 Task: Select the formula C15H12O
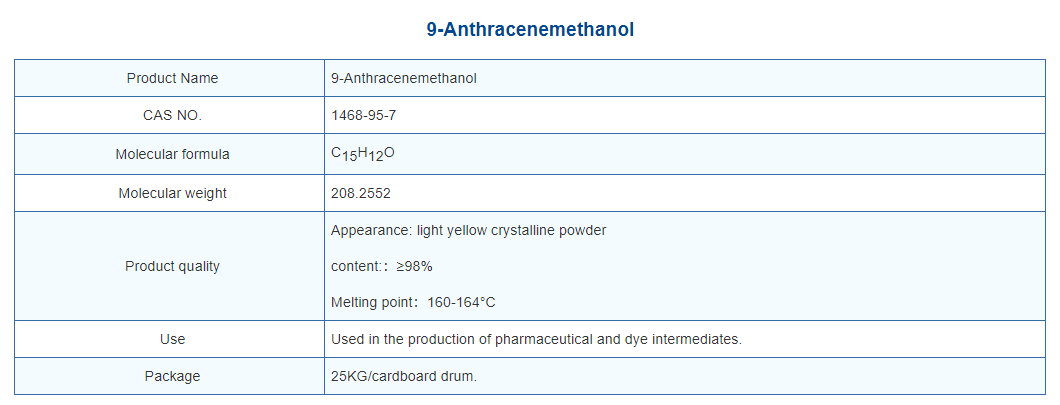pos(363,154)
